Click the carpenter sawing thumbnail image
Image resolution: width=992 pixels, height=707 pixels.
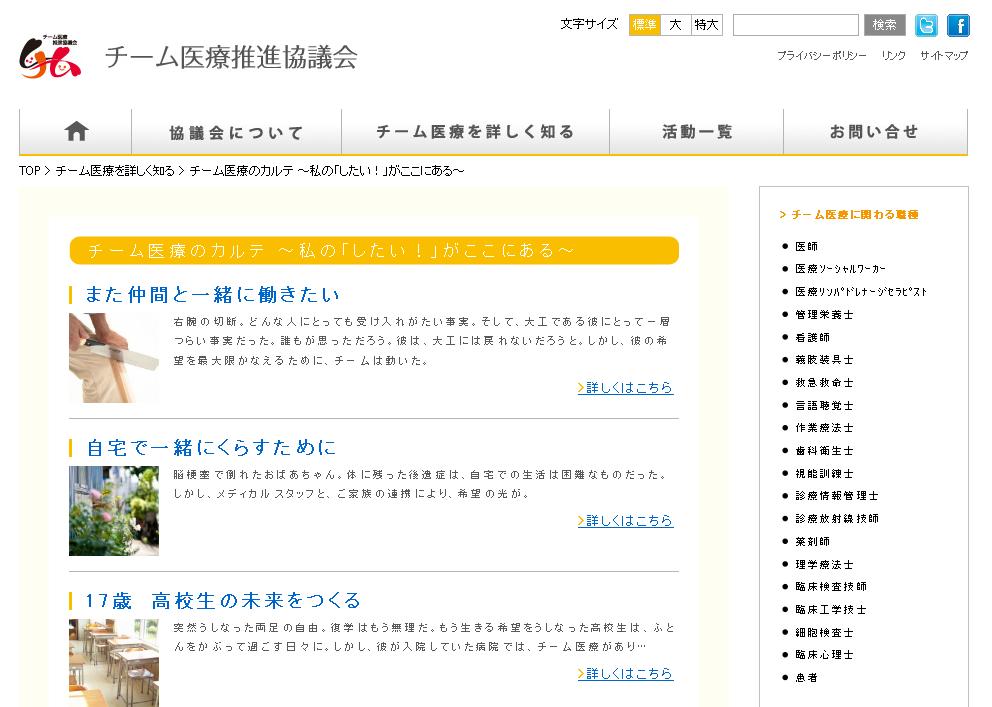114,358
